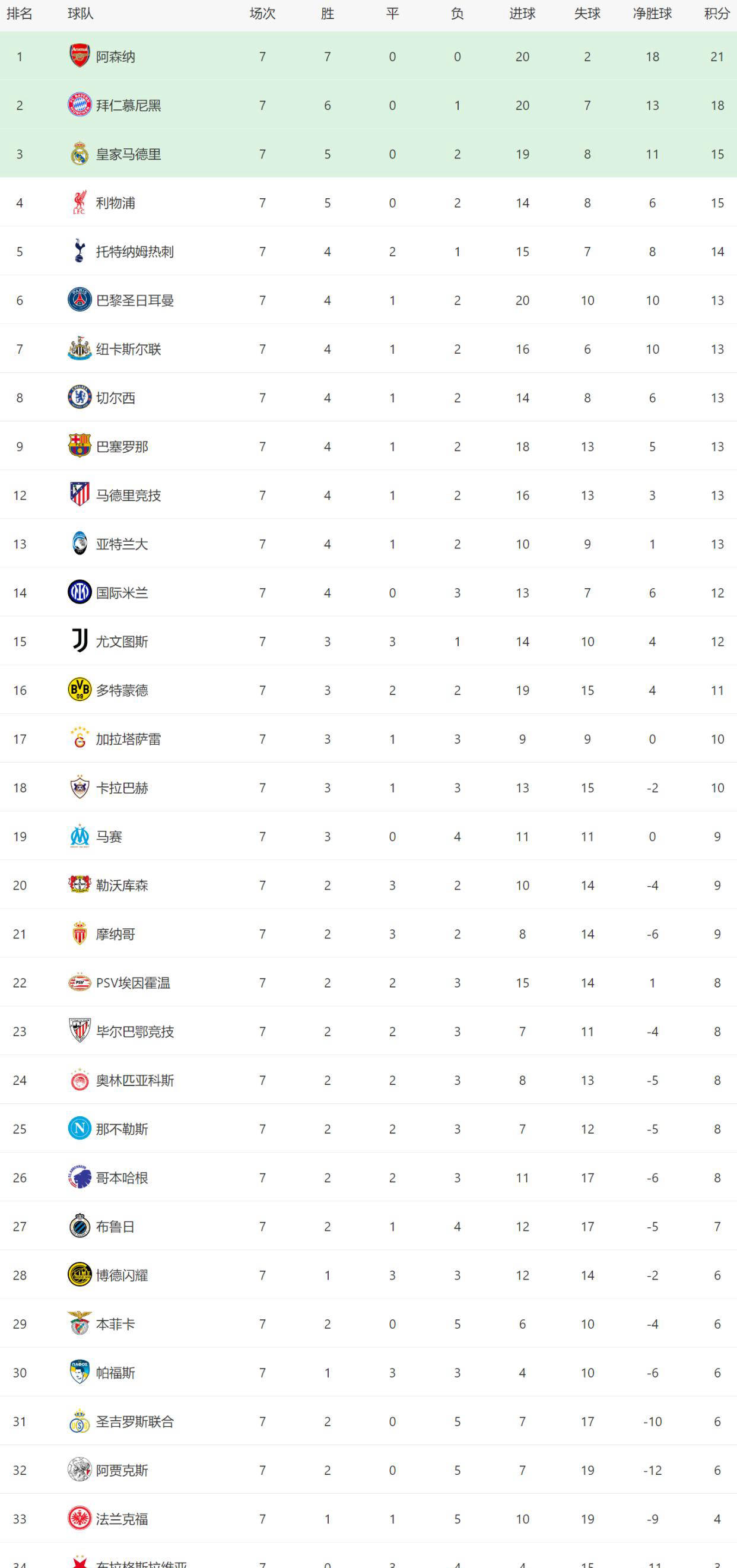Click the Bayern Munich club logo
Screen dimensions: 737x1568
point(79,105)
